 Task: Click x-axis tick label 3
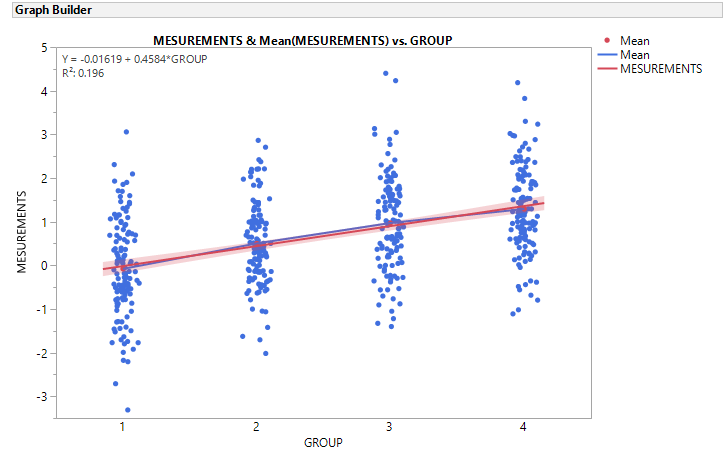(x=389, y=427)
